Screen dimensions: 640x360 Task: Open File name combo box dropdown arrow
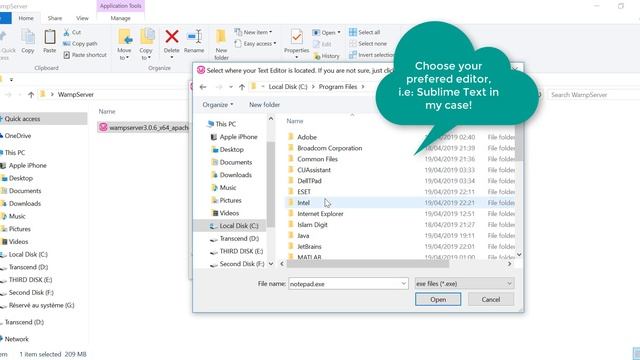point(404,284)
